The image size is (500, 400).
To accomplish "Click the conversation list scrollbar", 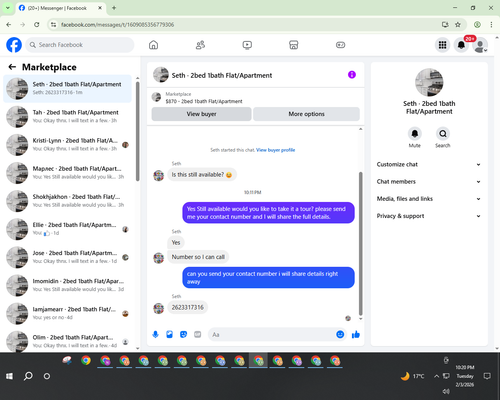I will [137, 131].
